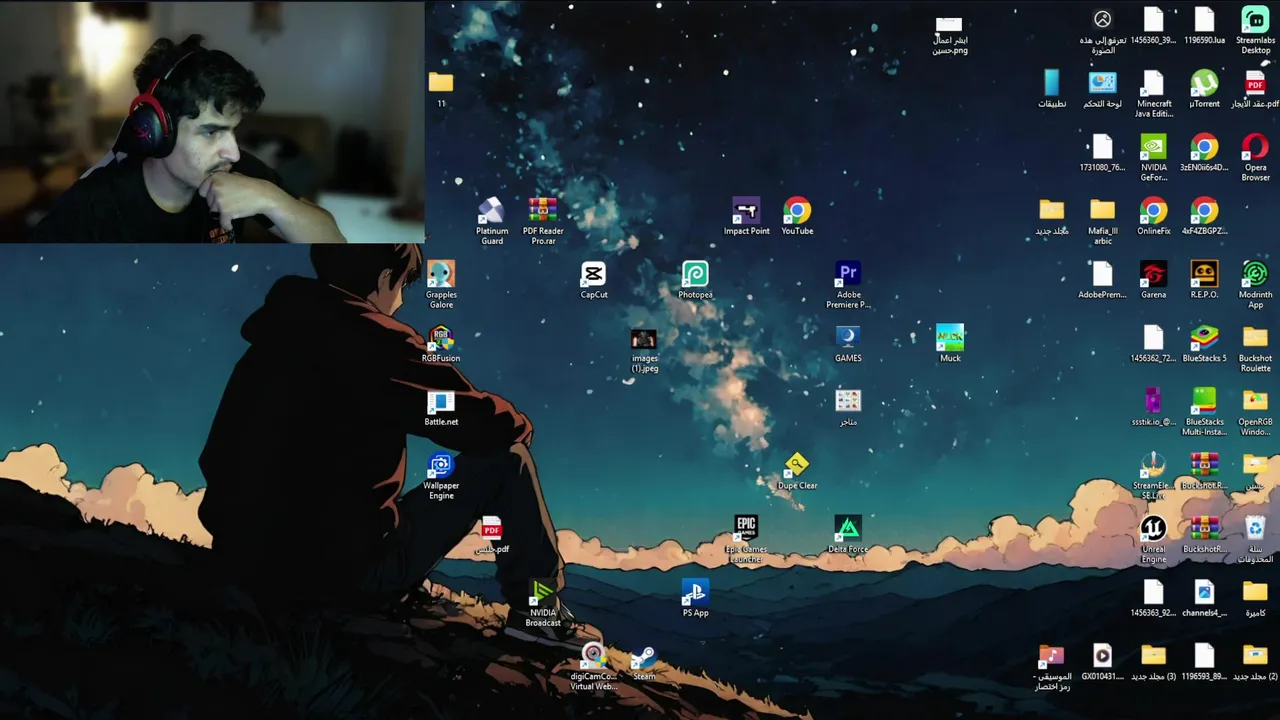The image size is (1280, 720).
Task: Launch RGBFusion from the desktop
Action: coord(441,344)
